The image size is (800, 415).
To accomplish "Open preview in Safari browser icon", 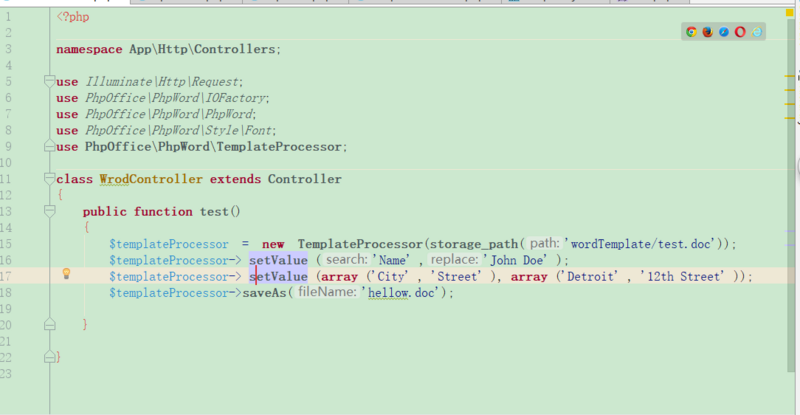I will click(x=724, y=32).
